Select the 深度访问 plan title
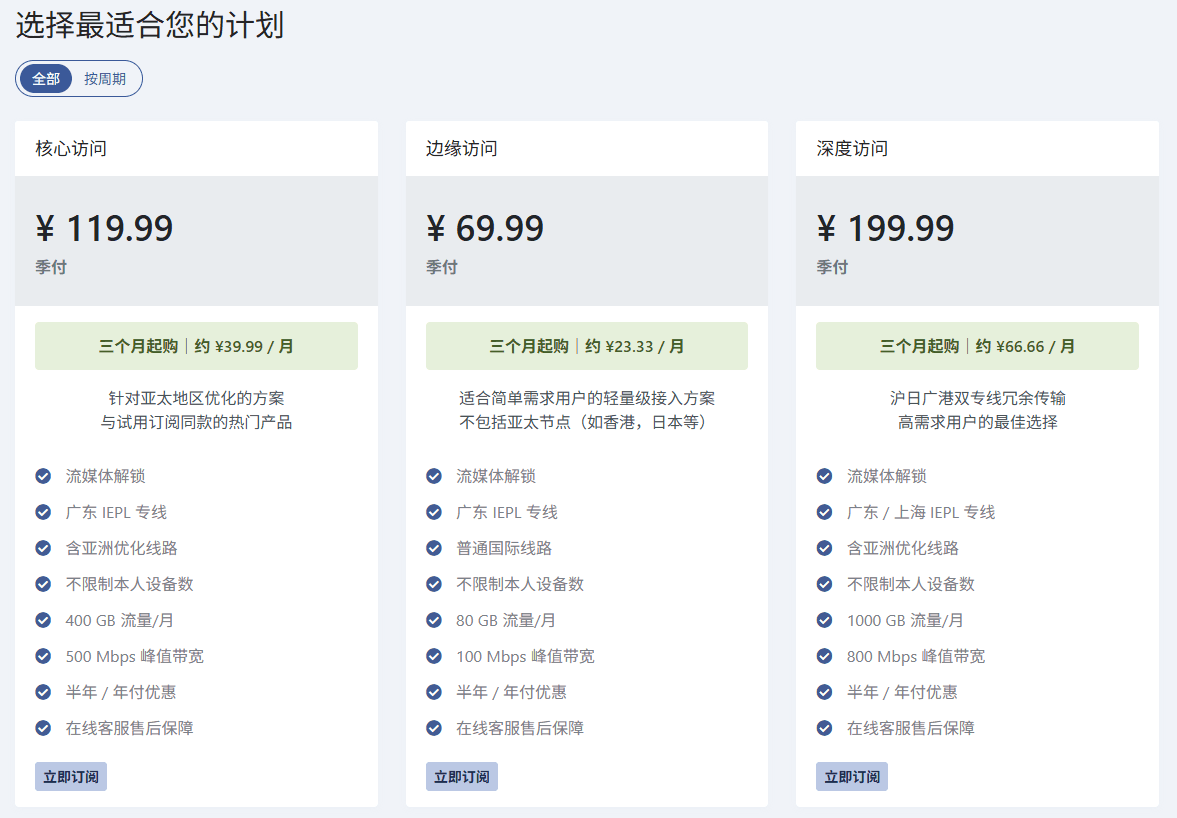1177x818 pixels. click(852, 149)
